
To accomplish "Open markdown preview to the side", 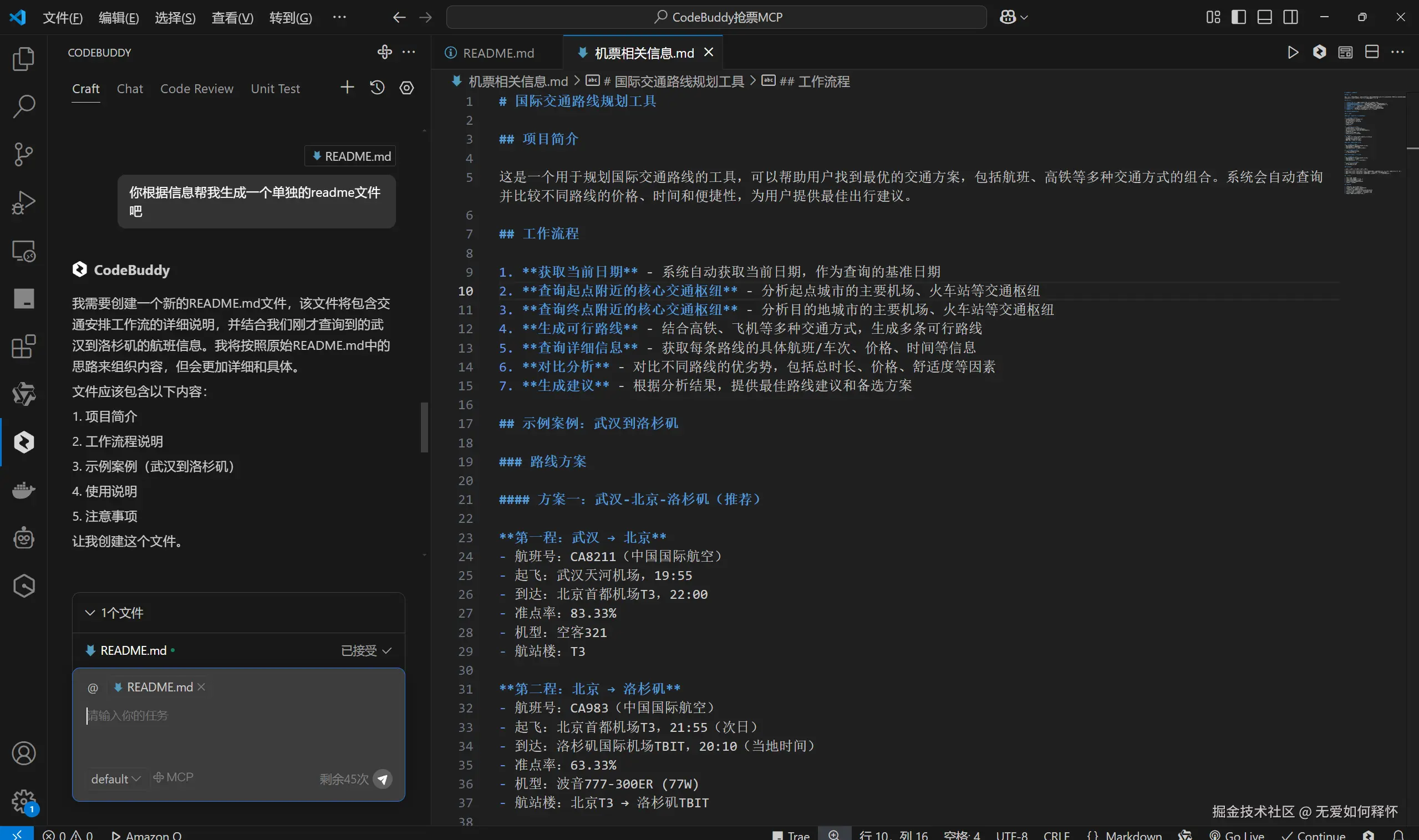I will point(1345,53).
